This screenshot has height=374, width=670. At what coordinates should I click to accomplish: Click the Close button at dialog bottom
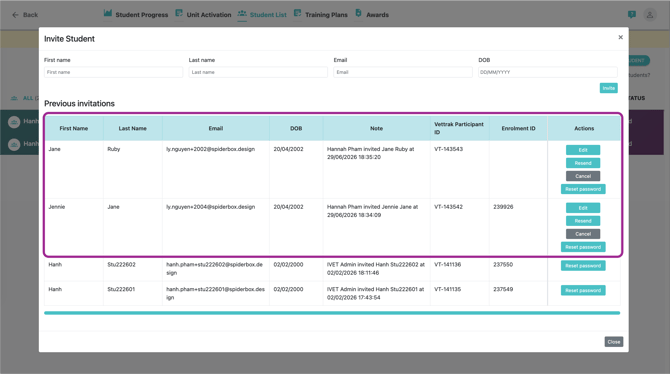[614, 342]
